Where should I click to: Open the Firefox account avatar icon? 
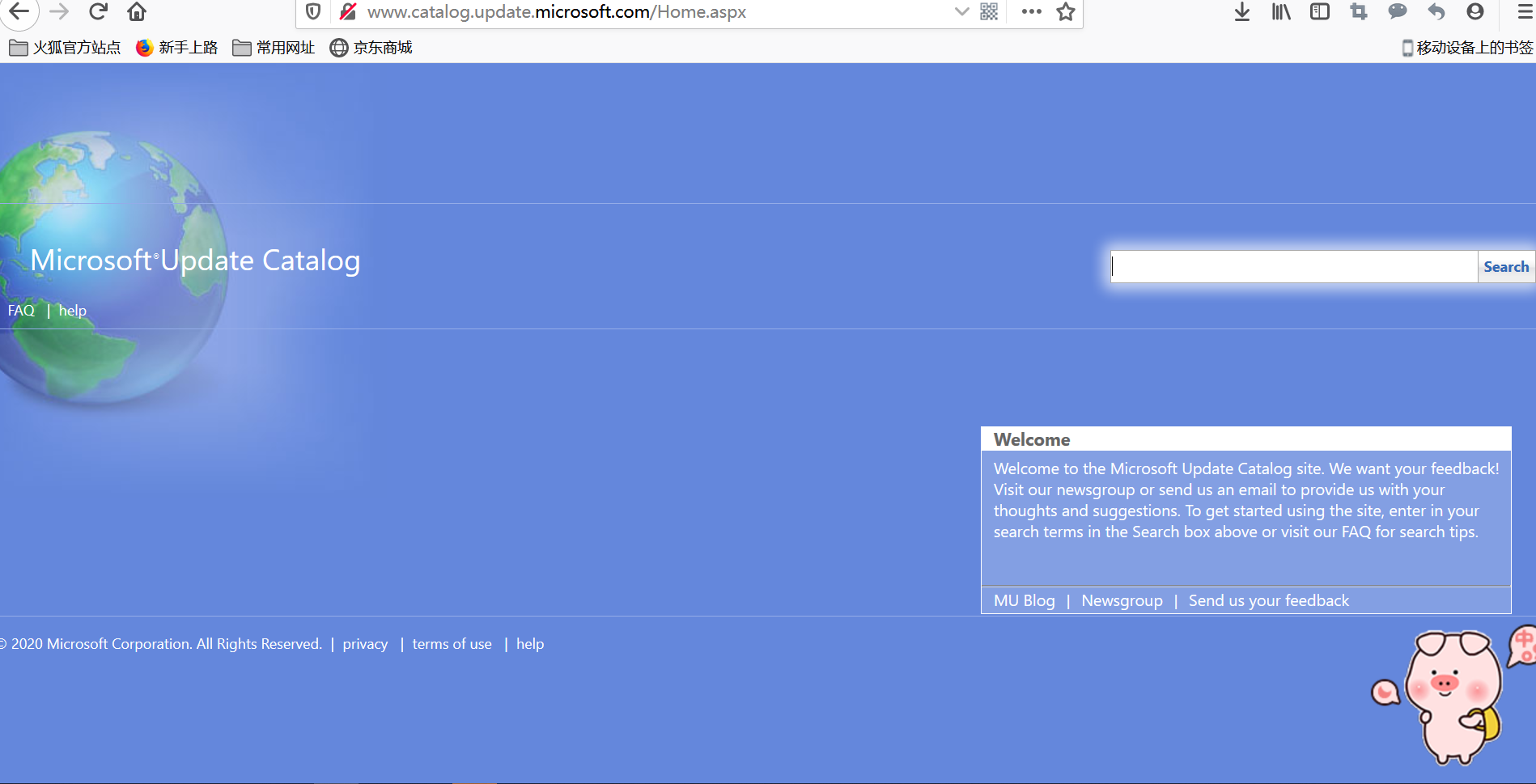[1475, 11]
